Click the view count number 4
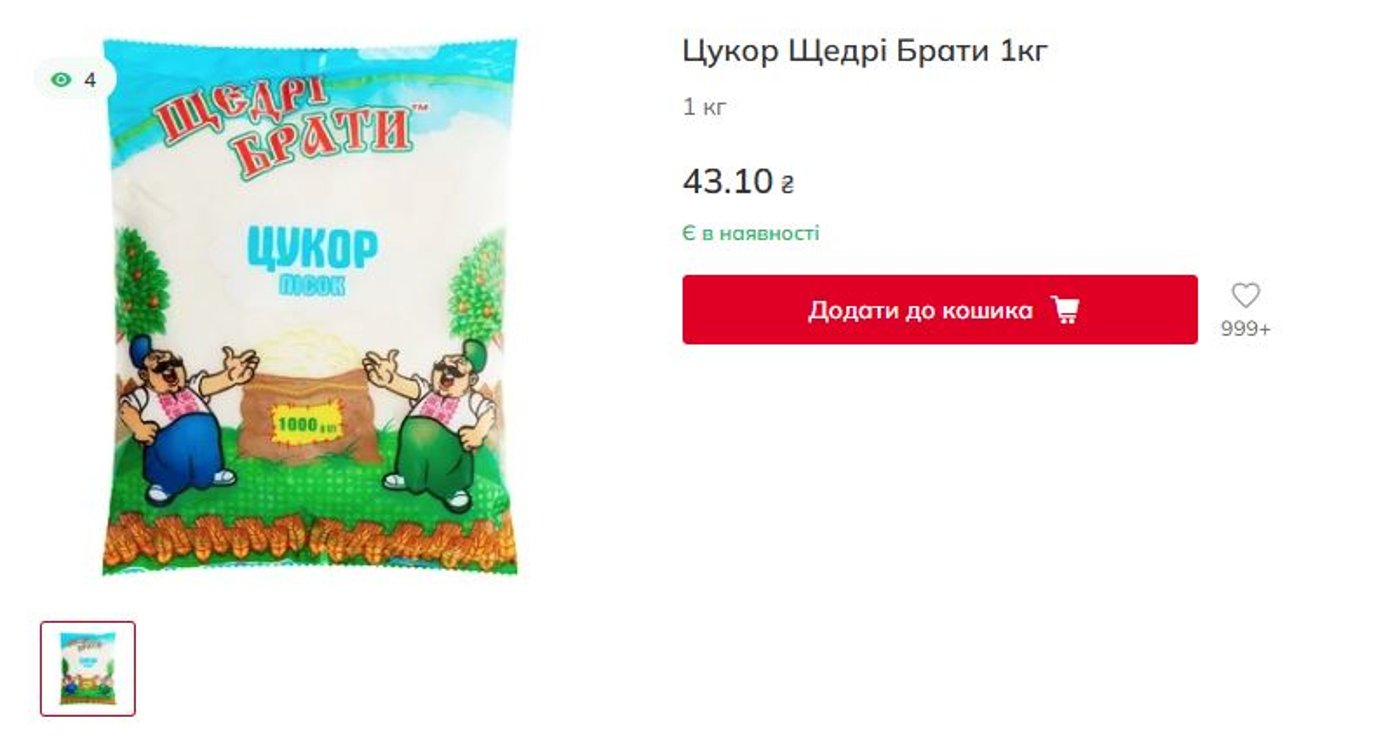Image resolution: width=1400 pixels, height=748 pixels. (x=90, y=80)
